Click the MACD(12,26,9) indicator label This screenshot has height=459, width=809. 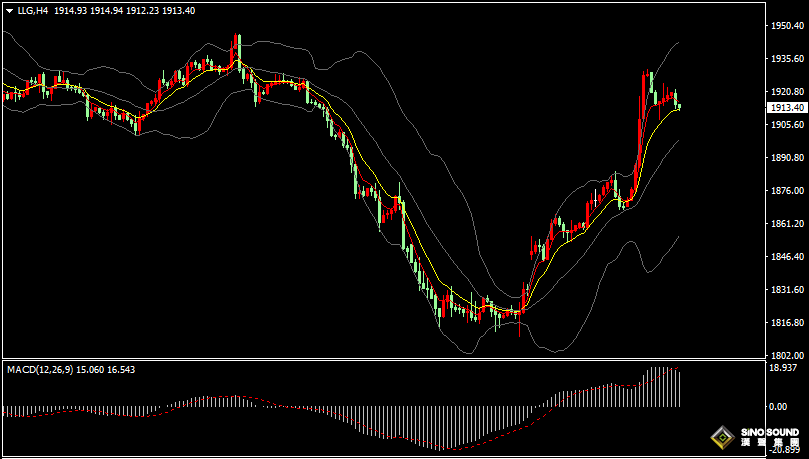click(39, 370)
